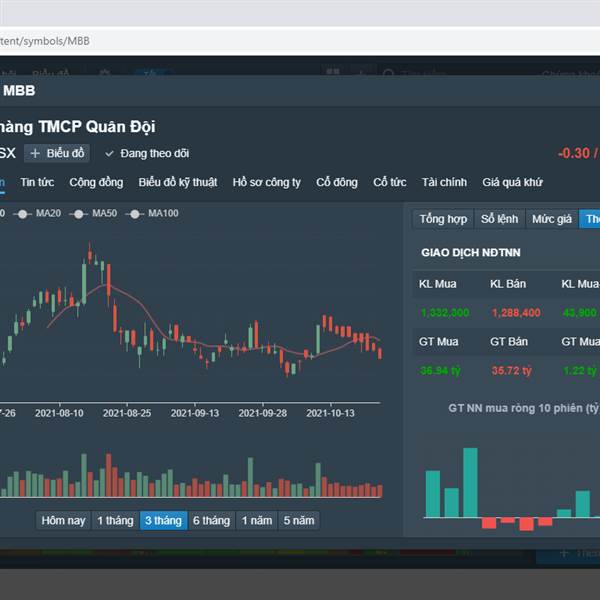Image resolution: width=600 pixels, height=600 pixels.
Task: Toggle the MA100 line on chart
Action: pyautogui.click(x=152, y=214)
